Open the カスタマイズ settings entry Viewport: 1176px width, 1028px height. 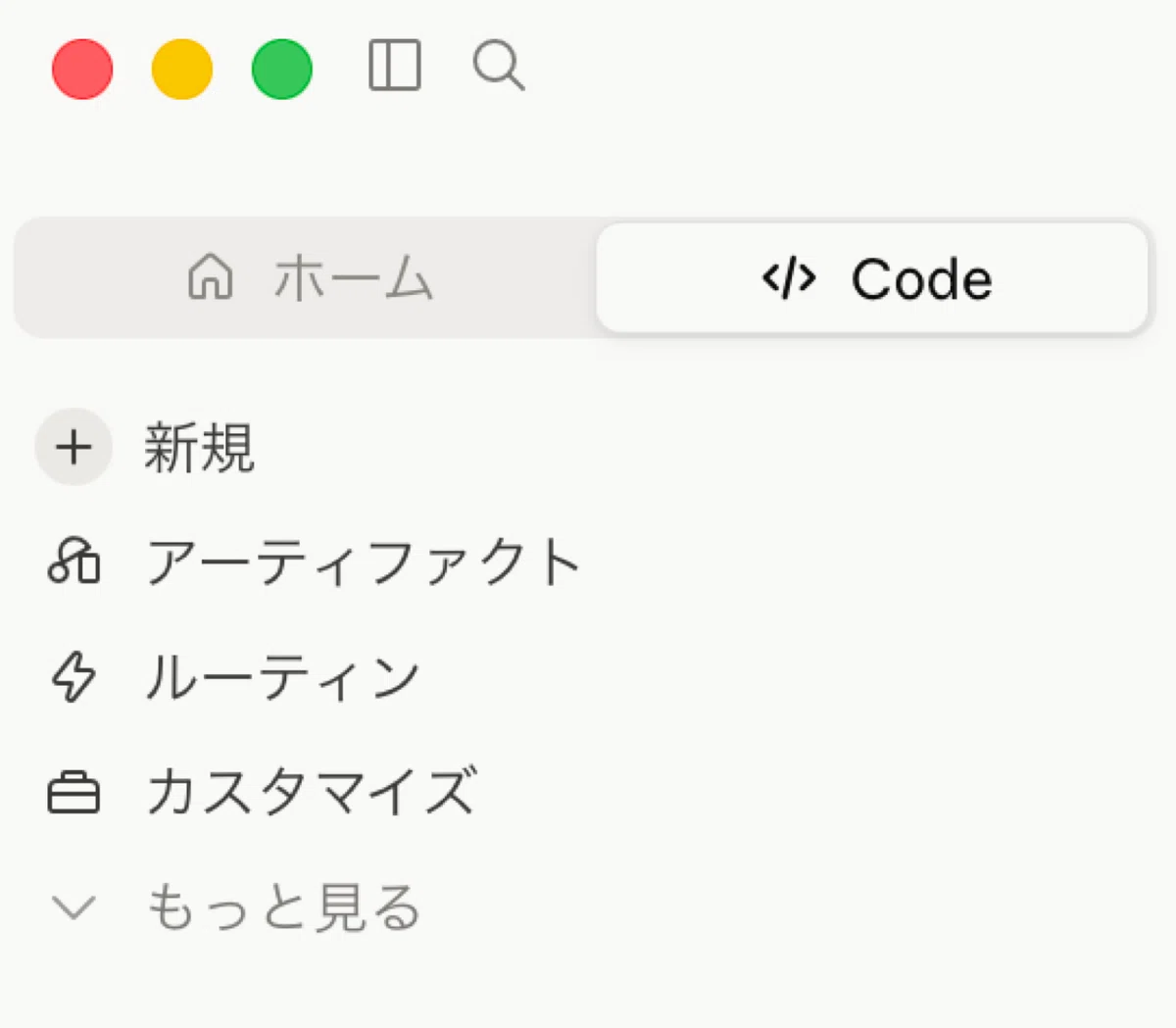312,793
